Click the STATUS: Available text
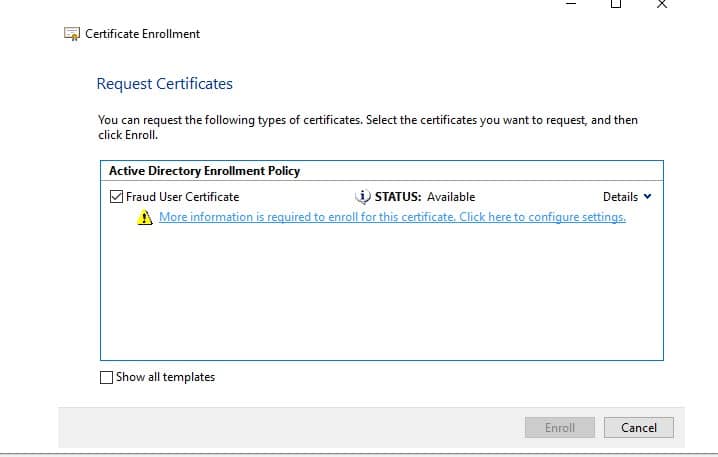The width and height of the screenshot is (718, 457). 424,197
